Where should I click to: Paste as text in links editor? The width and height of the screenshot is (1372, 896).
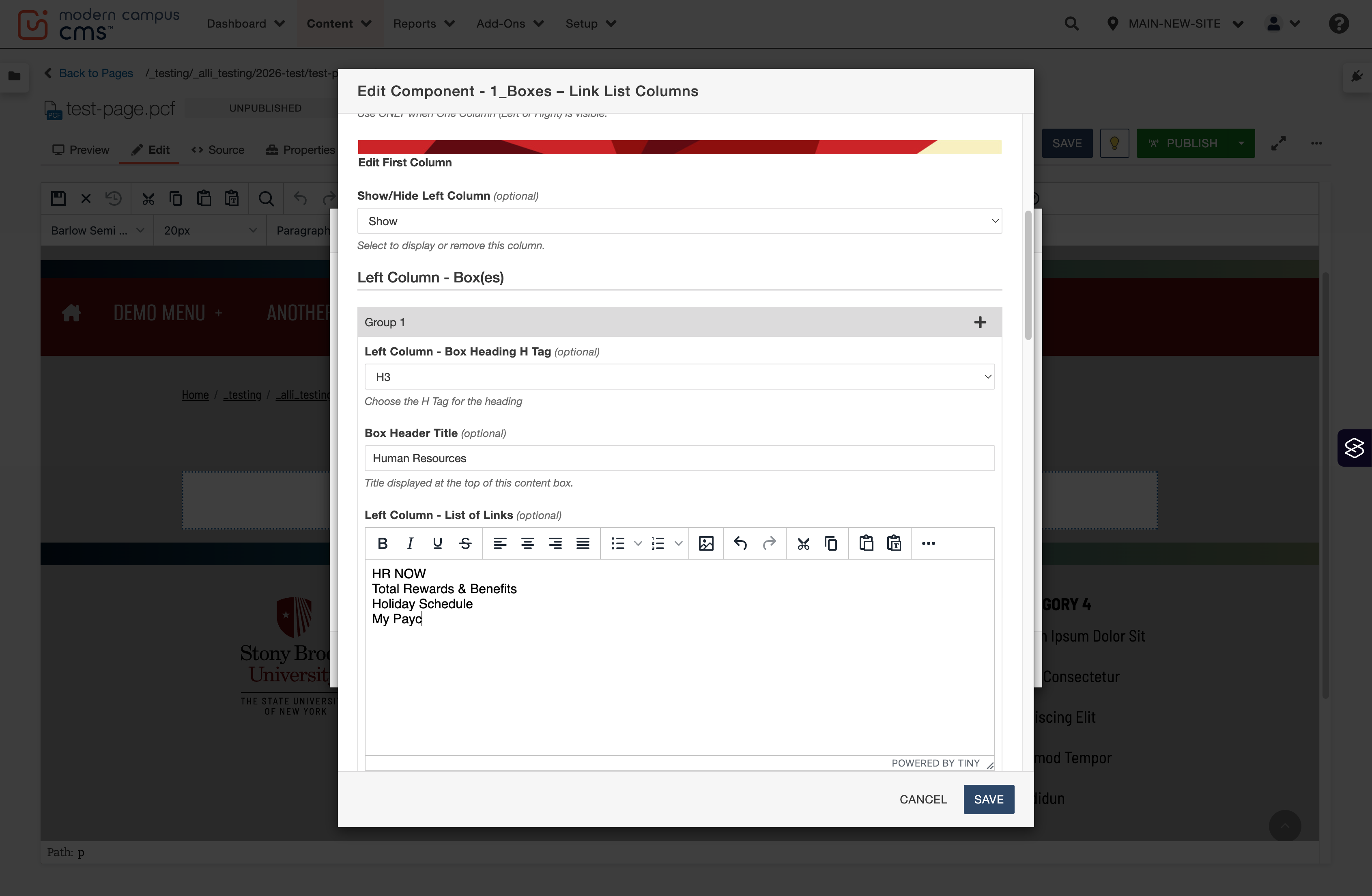(x=894, y=543)
